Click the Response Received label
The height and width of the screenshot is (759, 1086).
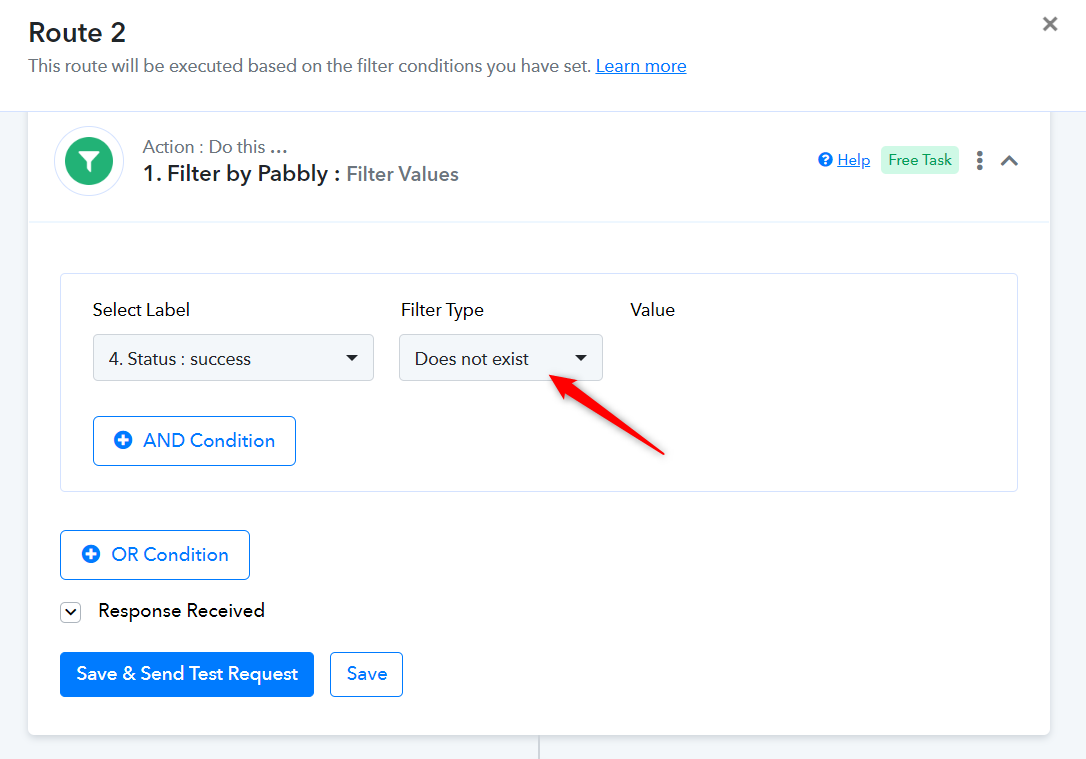[x=181, y=611]
